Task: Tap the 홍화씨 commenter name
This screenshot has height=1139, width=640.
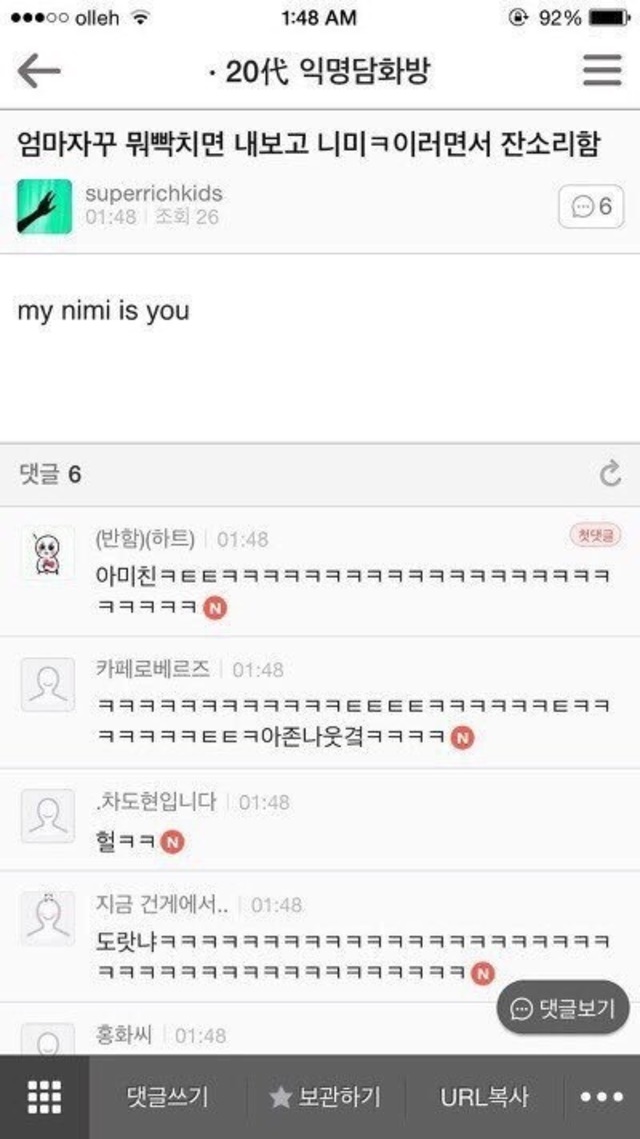Action: pyautogui.click(x=124, y=1035)
